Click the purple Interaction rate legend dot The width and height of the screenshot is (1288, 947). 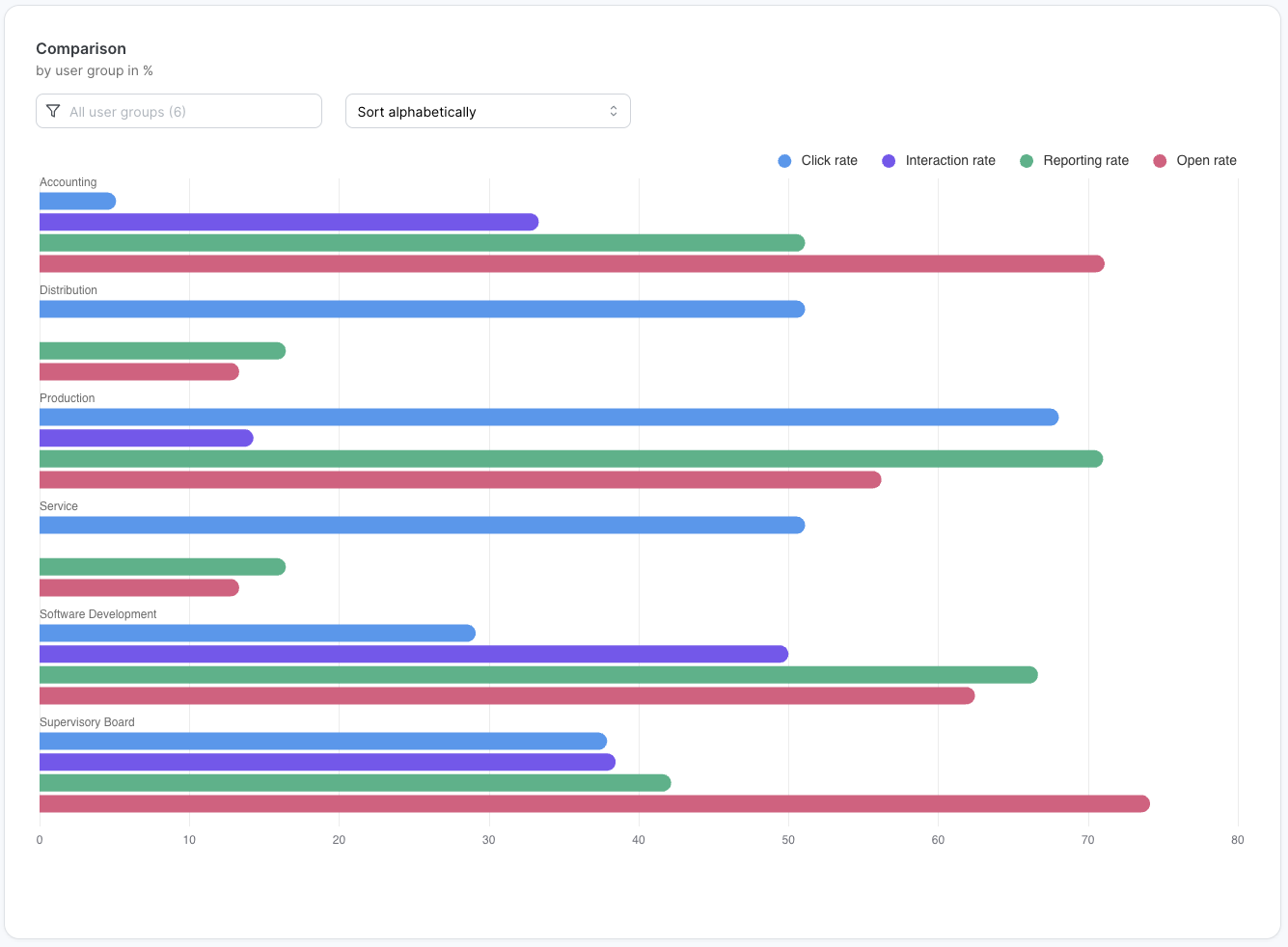click(889, 161)
